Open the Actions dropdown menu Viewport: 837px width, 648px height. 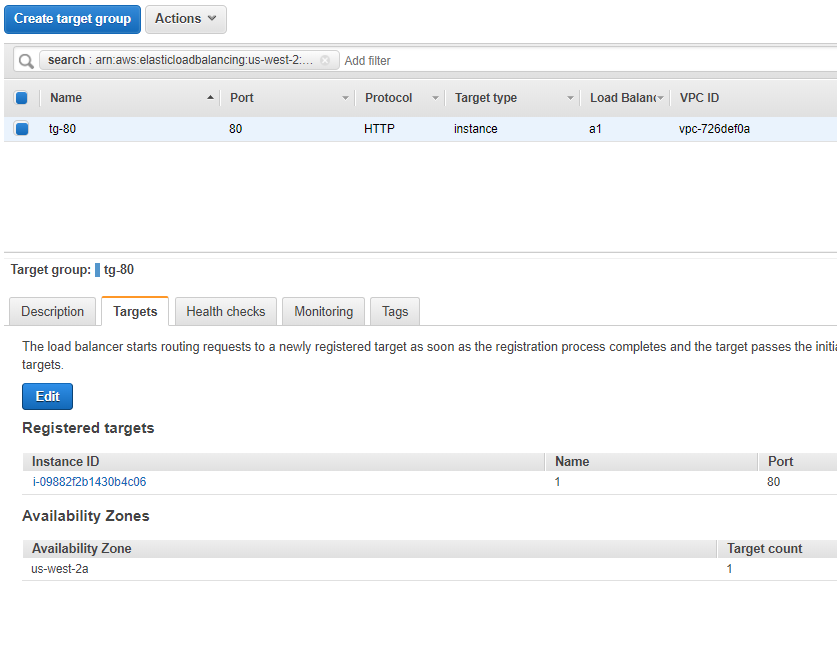(x=186, y=19)
